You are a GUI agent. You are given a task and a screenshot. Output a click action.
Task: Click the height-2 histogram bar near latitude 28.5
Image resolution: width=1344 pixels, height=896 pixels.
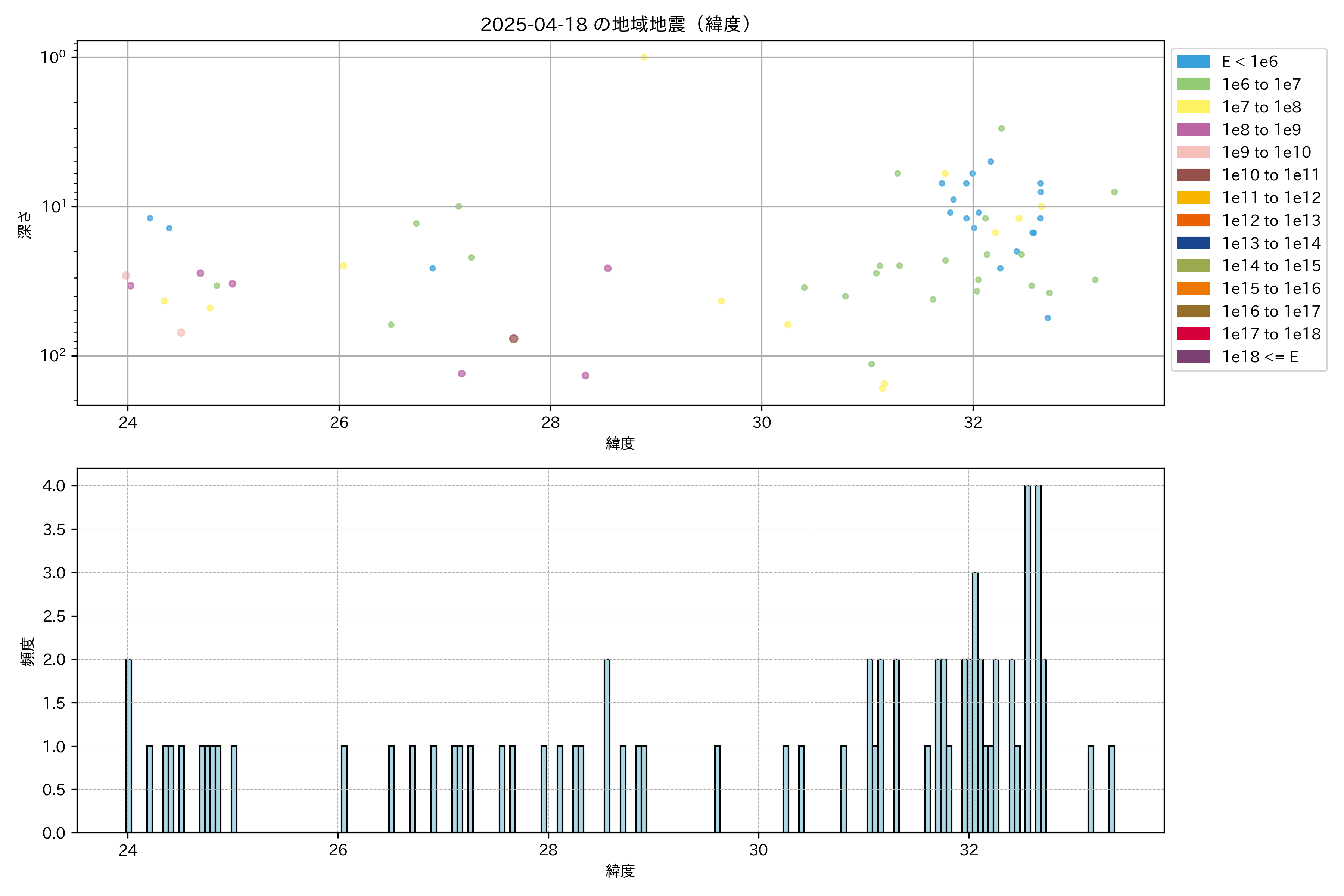point(607,746)
